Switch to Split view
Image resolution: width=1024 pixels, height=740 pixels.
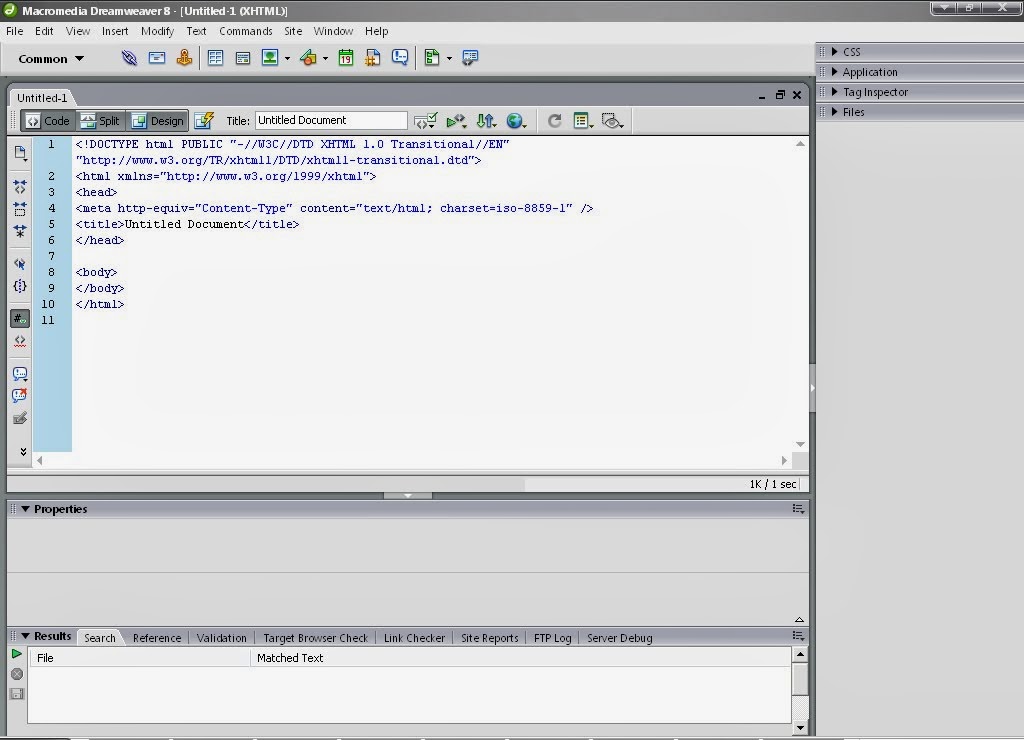[x=100, y=121]
